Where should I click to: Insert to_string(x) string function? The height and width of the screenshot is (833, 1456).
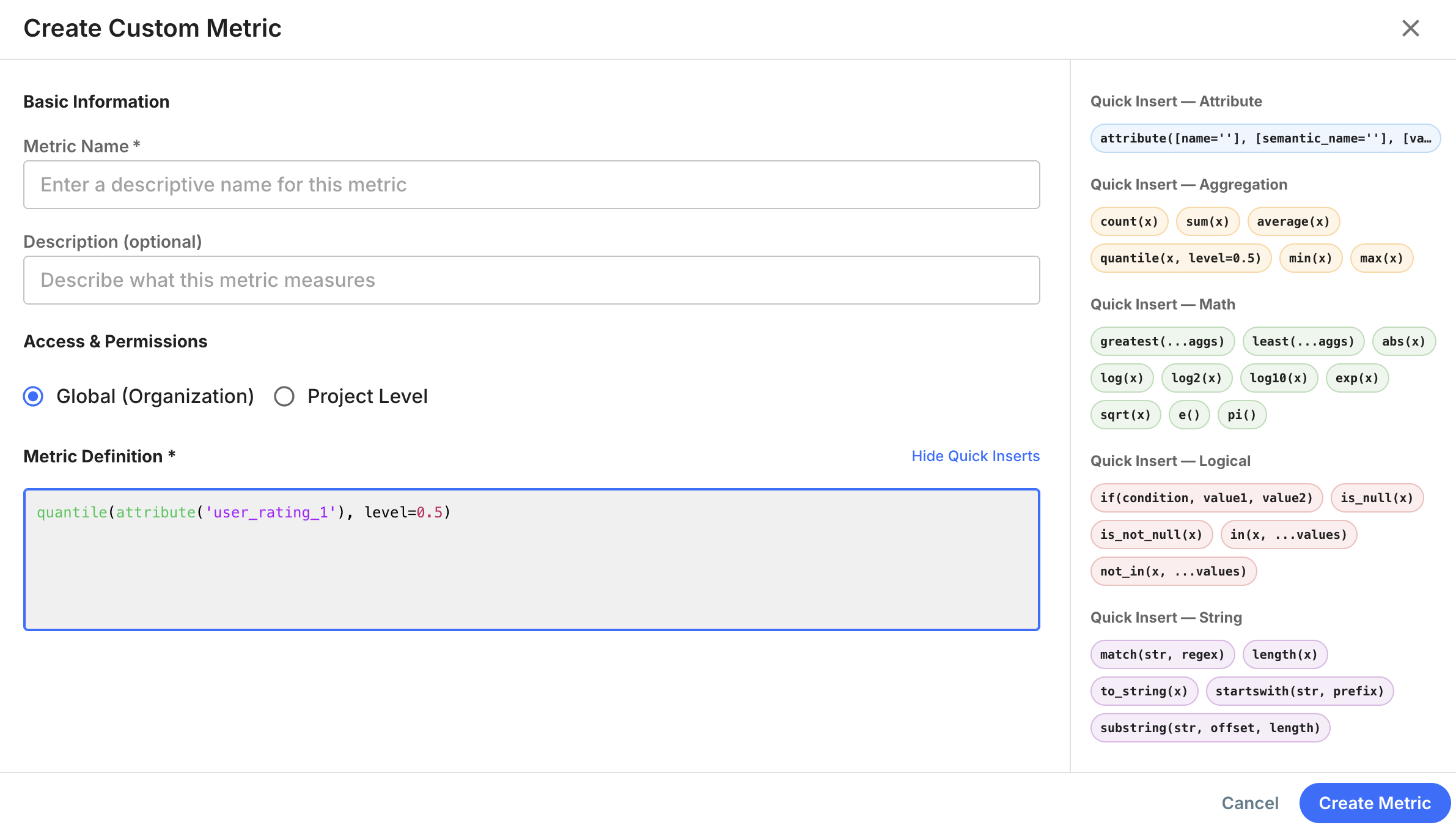pyautogui.click(x=1144, y=691)
